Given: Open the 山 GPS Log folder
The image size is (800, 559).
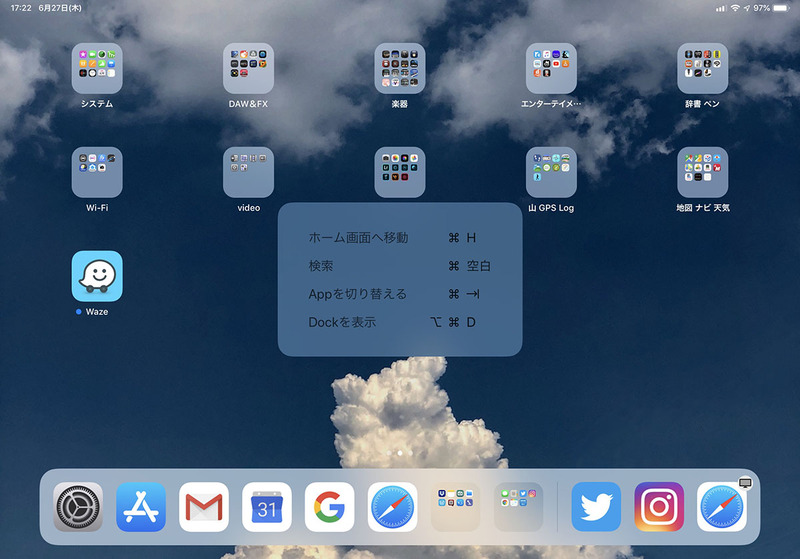Looking at the screenshot, I should point(551,172).
